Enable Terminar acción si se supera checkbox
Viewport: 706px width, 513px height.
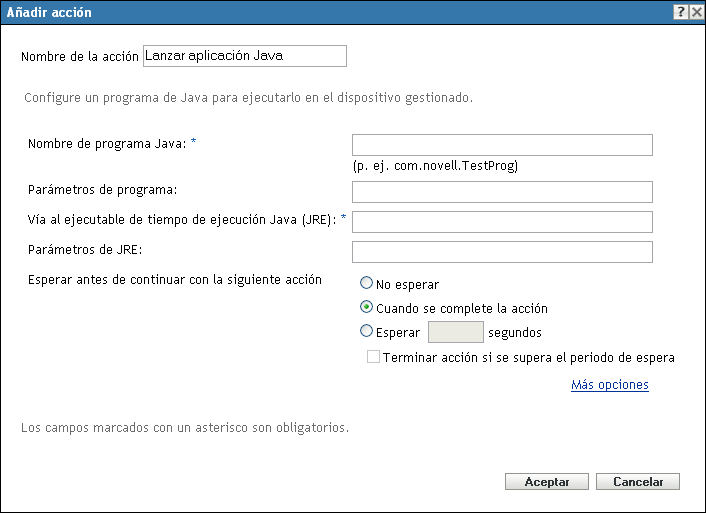click(x=374, y=356)
